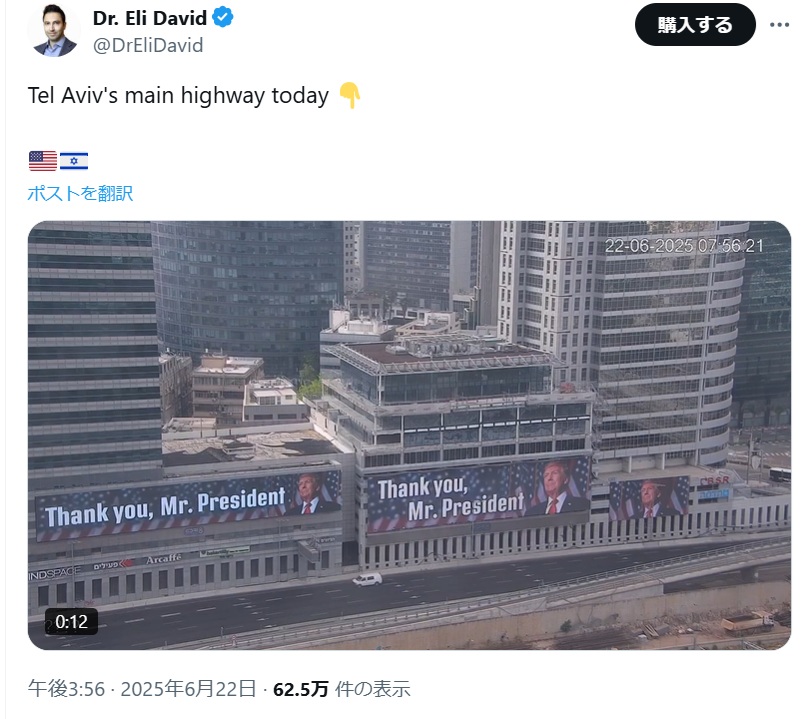
Task: Click the US flag emoji
Action: click(43, 161)
